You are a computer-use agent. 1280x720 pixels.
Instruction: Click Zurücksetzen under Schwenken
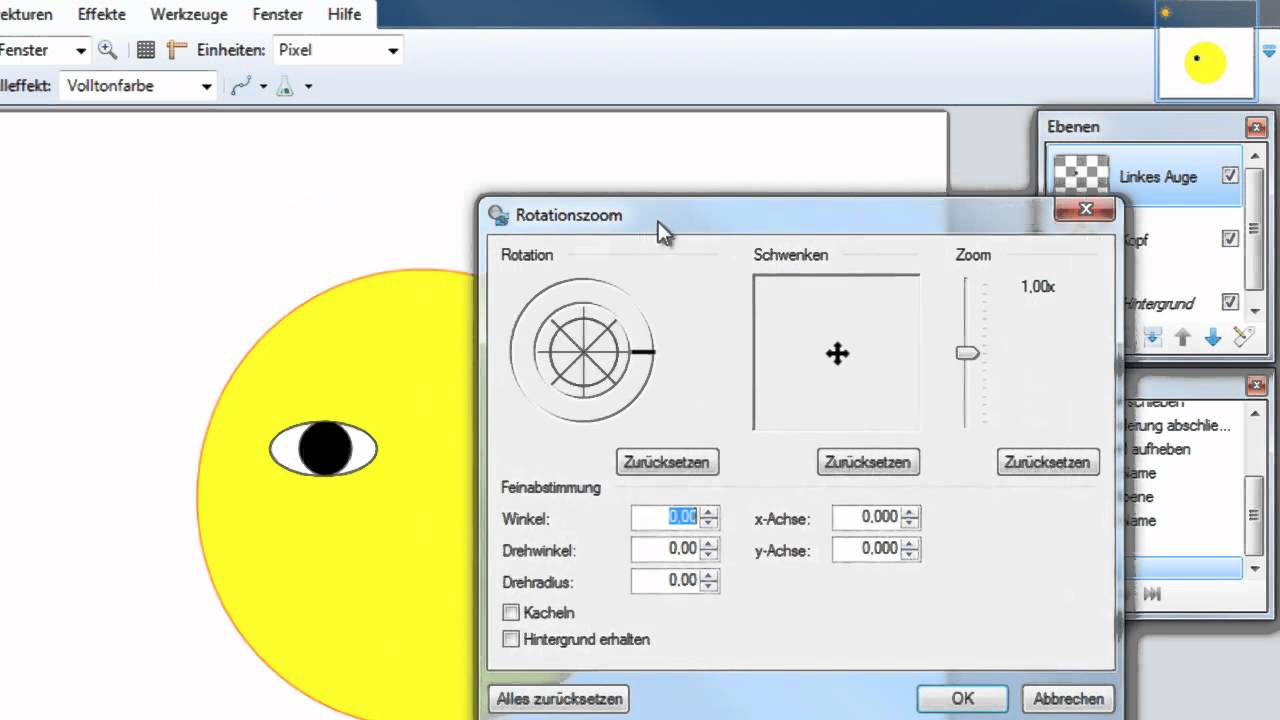[x=868, y=462]
